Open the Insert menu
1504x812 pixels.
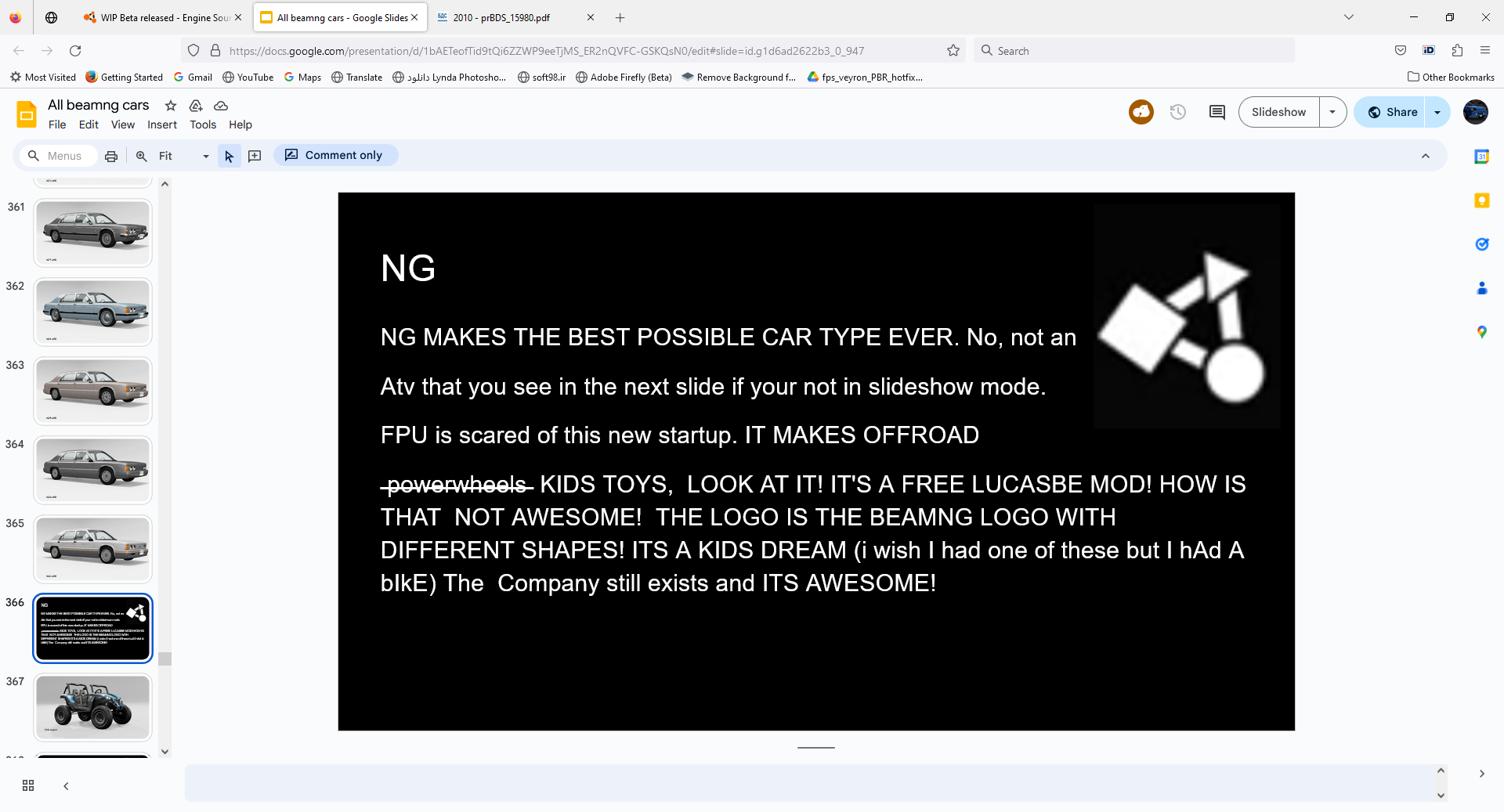point(162,125)
